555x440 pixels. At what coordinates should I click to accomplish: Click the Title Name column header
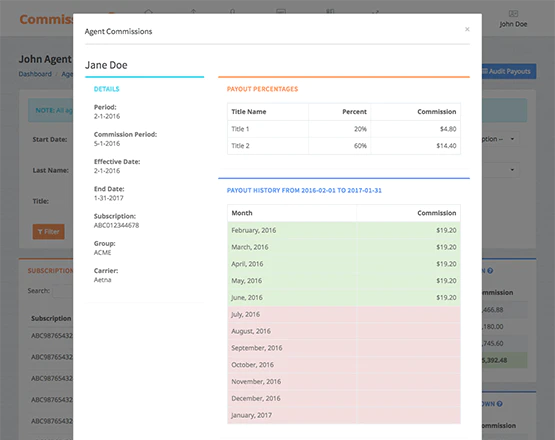tap(248, 112)
